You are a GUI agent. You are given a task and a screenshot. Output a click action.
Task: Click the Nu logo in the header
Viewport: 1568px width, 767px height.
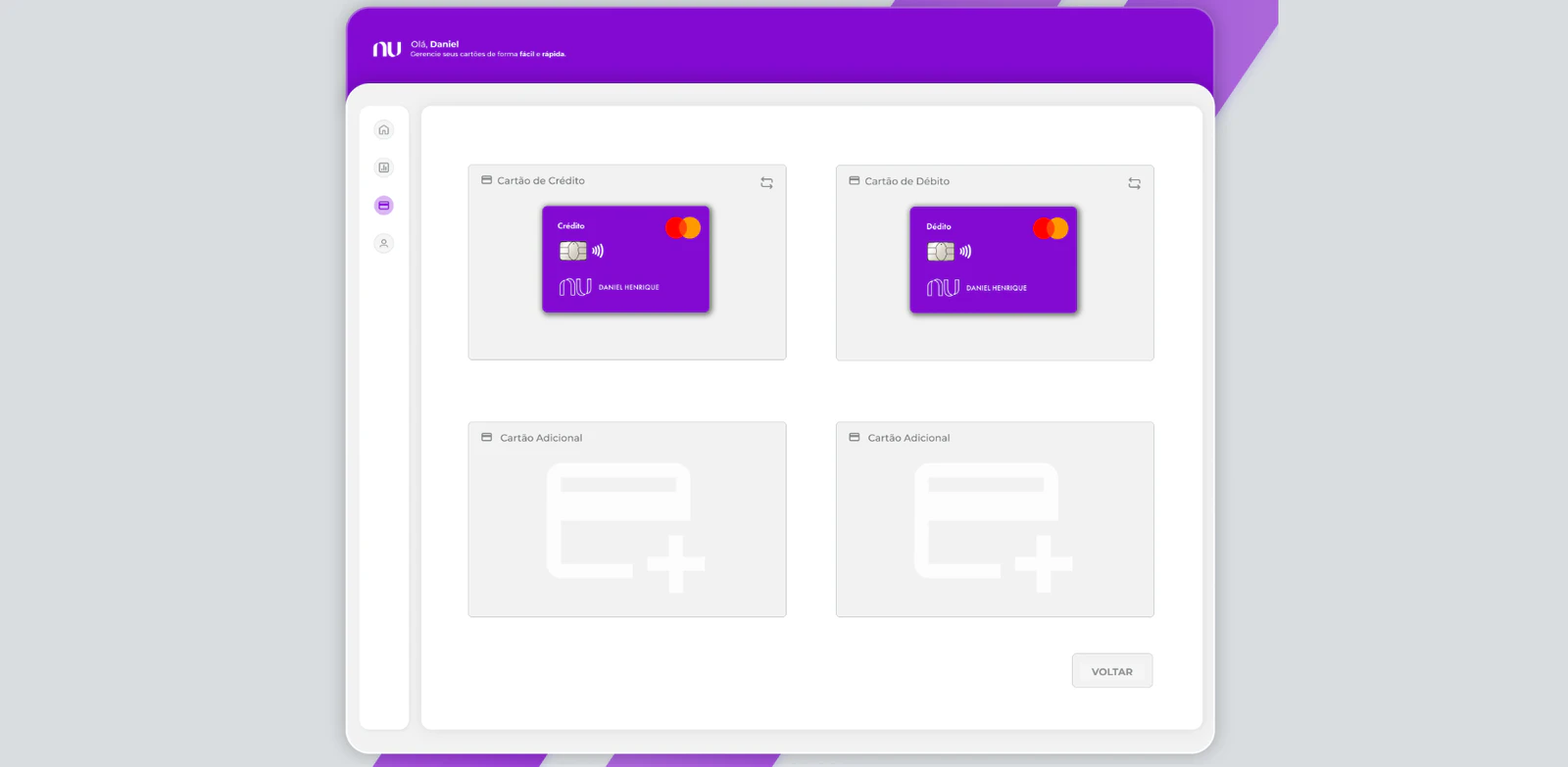click(x=387, y=49)
